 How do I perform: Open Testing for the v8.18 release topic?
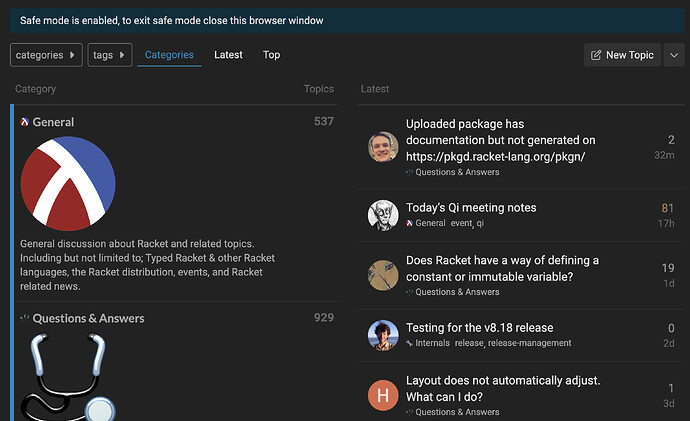479,328
